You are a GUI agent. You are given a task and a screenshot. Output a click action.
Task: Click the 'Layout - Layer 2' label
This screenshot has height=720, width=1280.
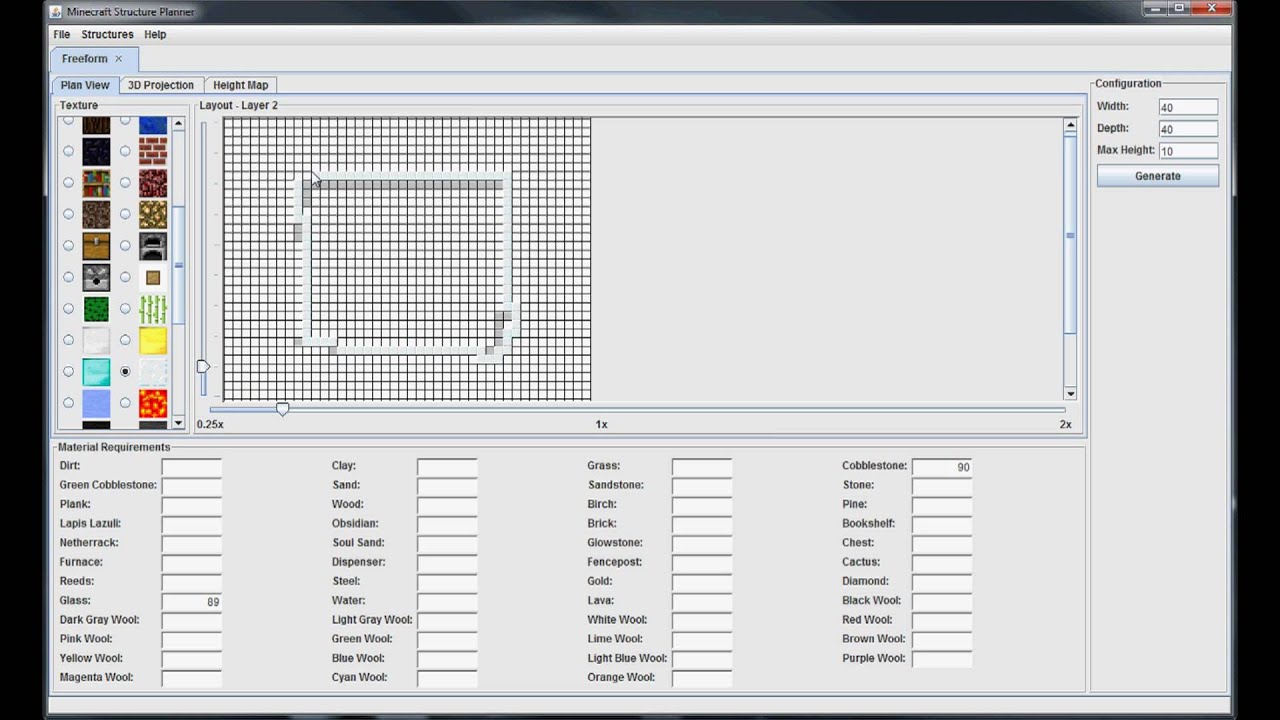click(238, 105)
